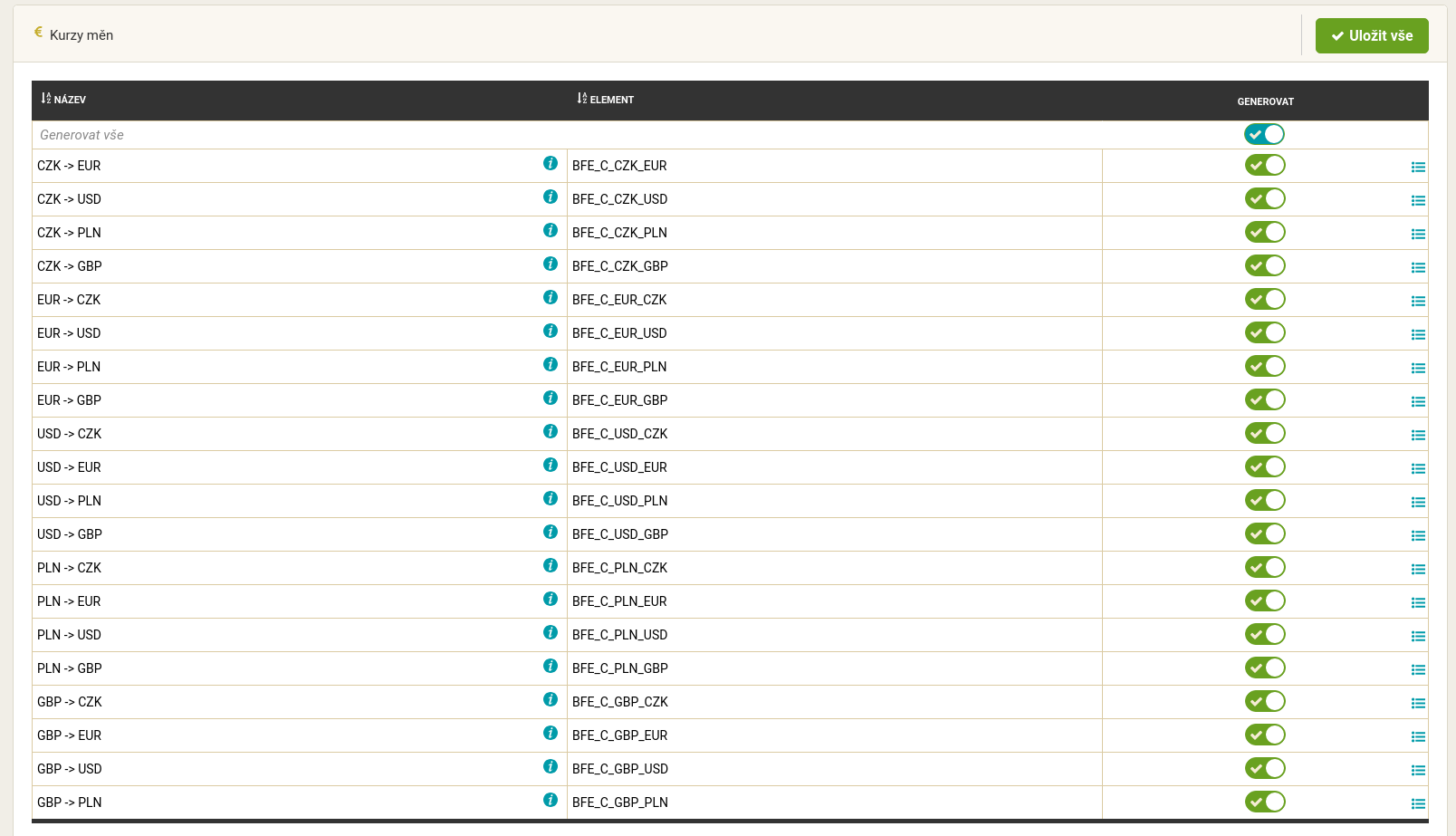The height and width of the screenshot is (836, 1456).
Task: Open list icon for BFE_C_EUR_GBP row
Action: 1418,401
